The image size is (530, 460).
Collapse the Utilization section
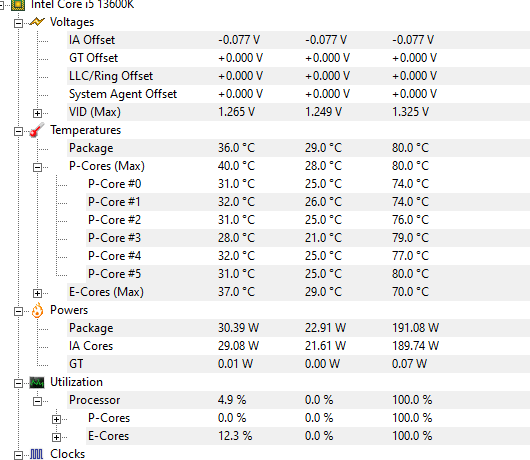click(18, 383)
